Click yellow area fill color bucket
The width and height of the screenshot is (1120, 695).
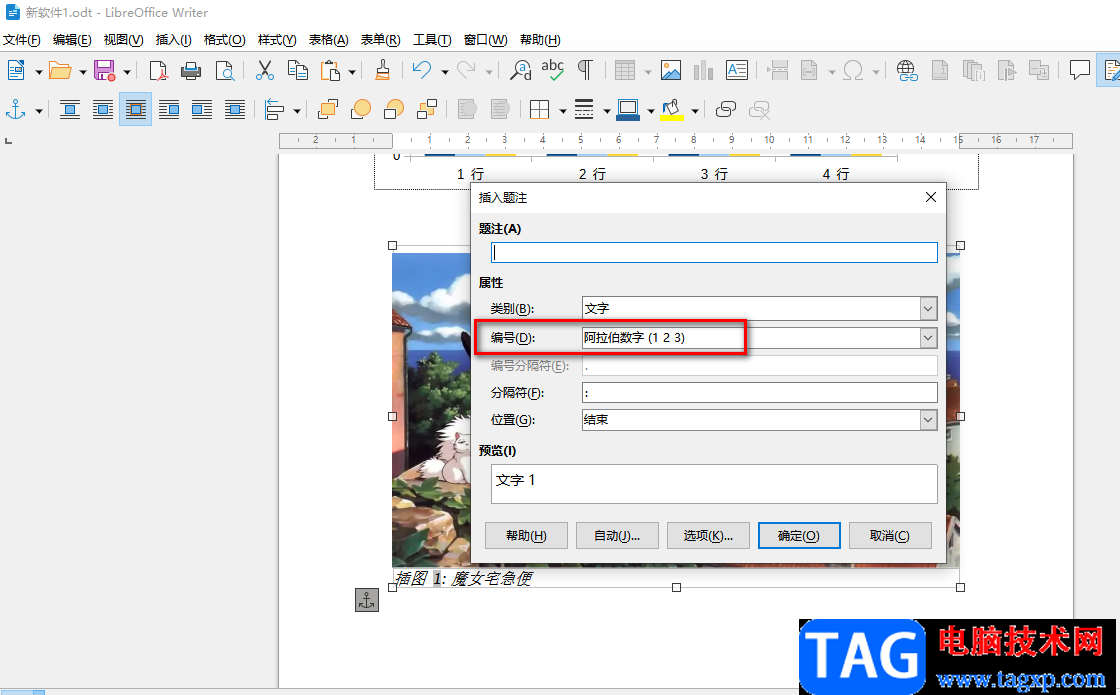pyautogui.click(x=672, y=110)
